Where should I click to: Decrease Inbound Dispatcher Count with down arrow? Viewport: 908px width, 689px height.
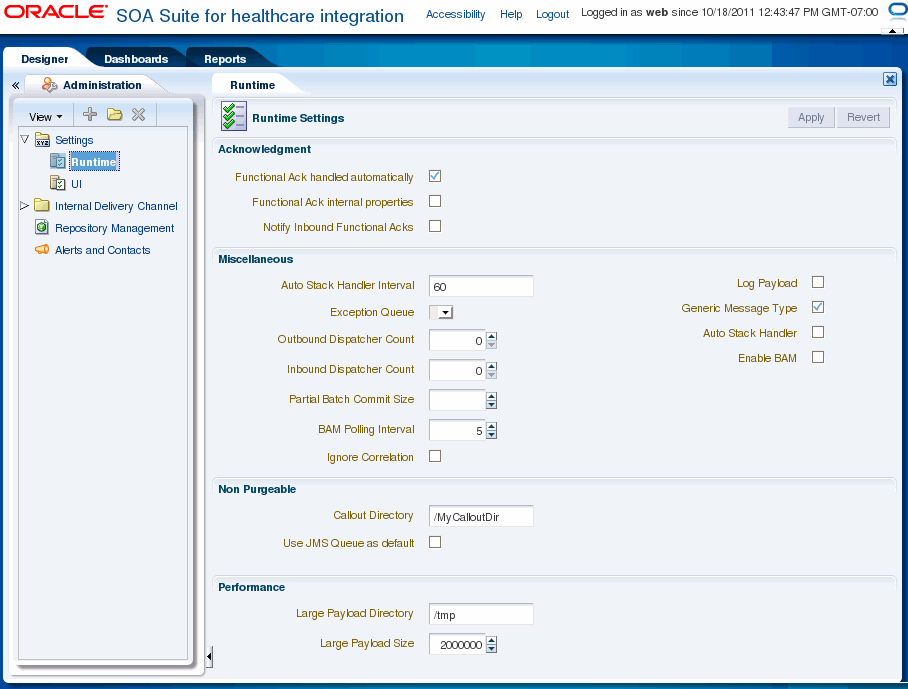tap(492, 375)
